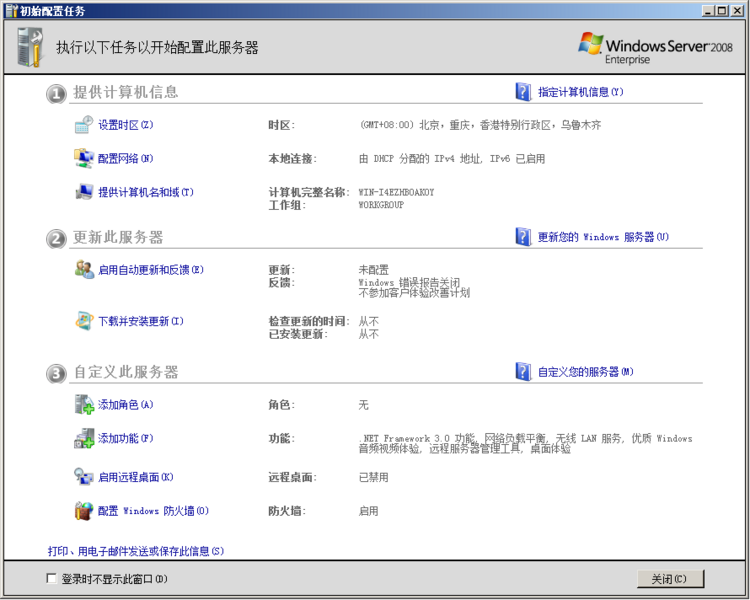Toggle the 登录时不显示此窗口 checkbox
750x600 pixels.
(x=51, y=578)
